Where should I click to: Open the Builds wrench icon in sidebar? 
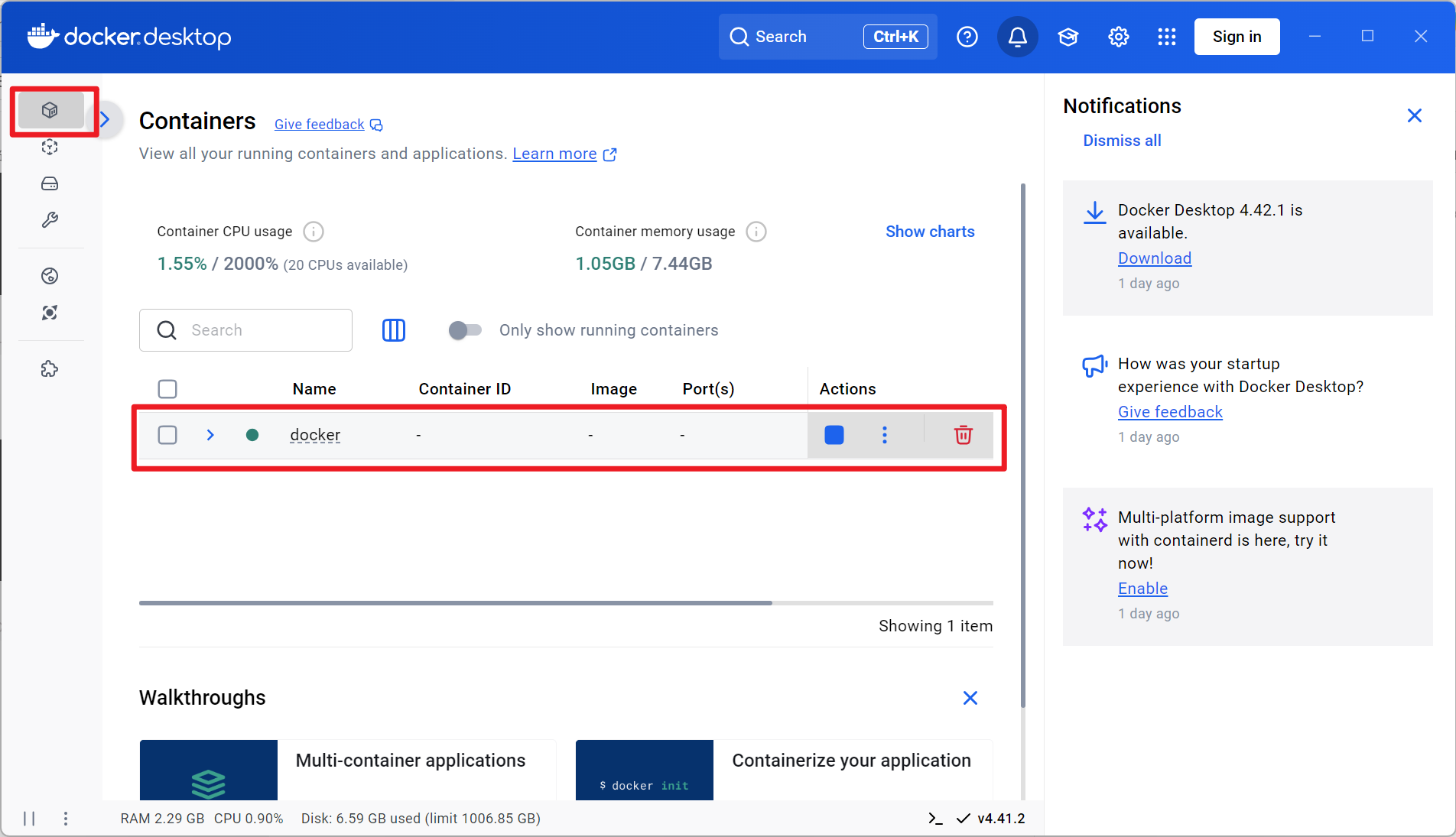(50, 220)
